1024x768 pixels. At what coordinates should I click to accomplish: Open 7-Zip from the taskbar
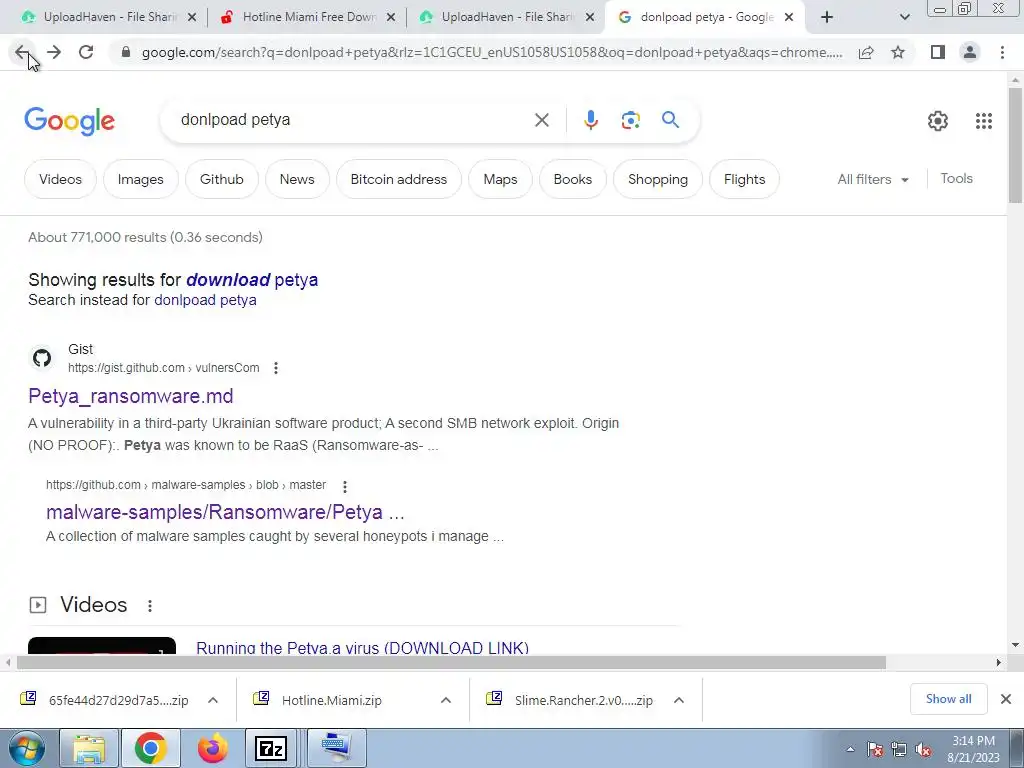270,748
